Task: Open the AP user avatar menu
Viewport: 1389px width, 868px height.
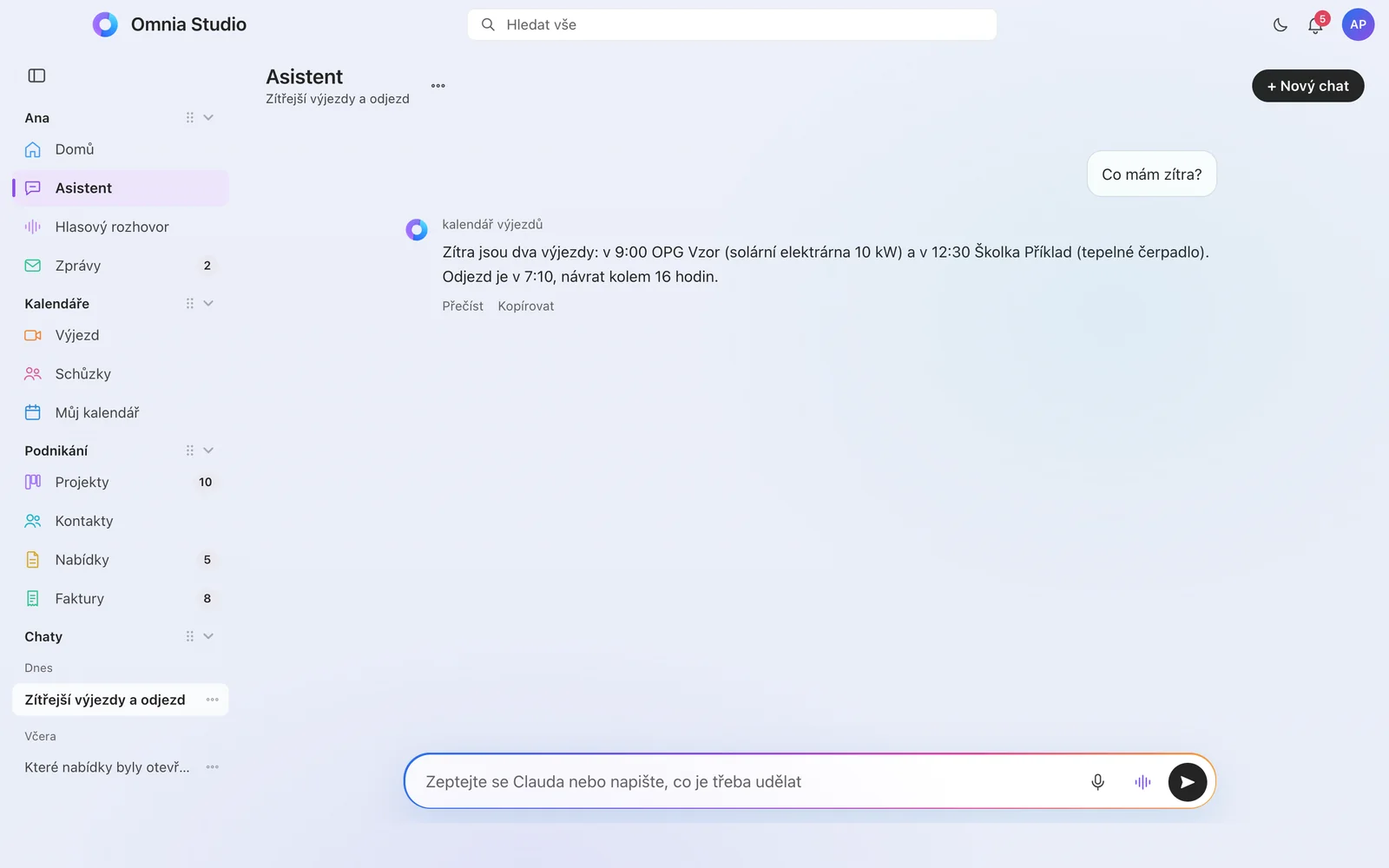Action: click(x=1358, y=25)
